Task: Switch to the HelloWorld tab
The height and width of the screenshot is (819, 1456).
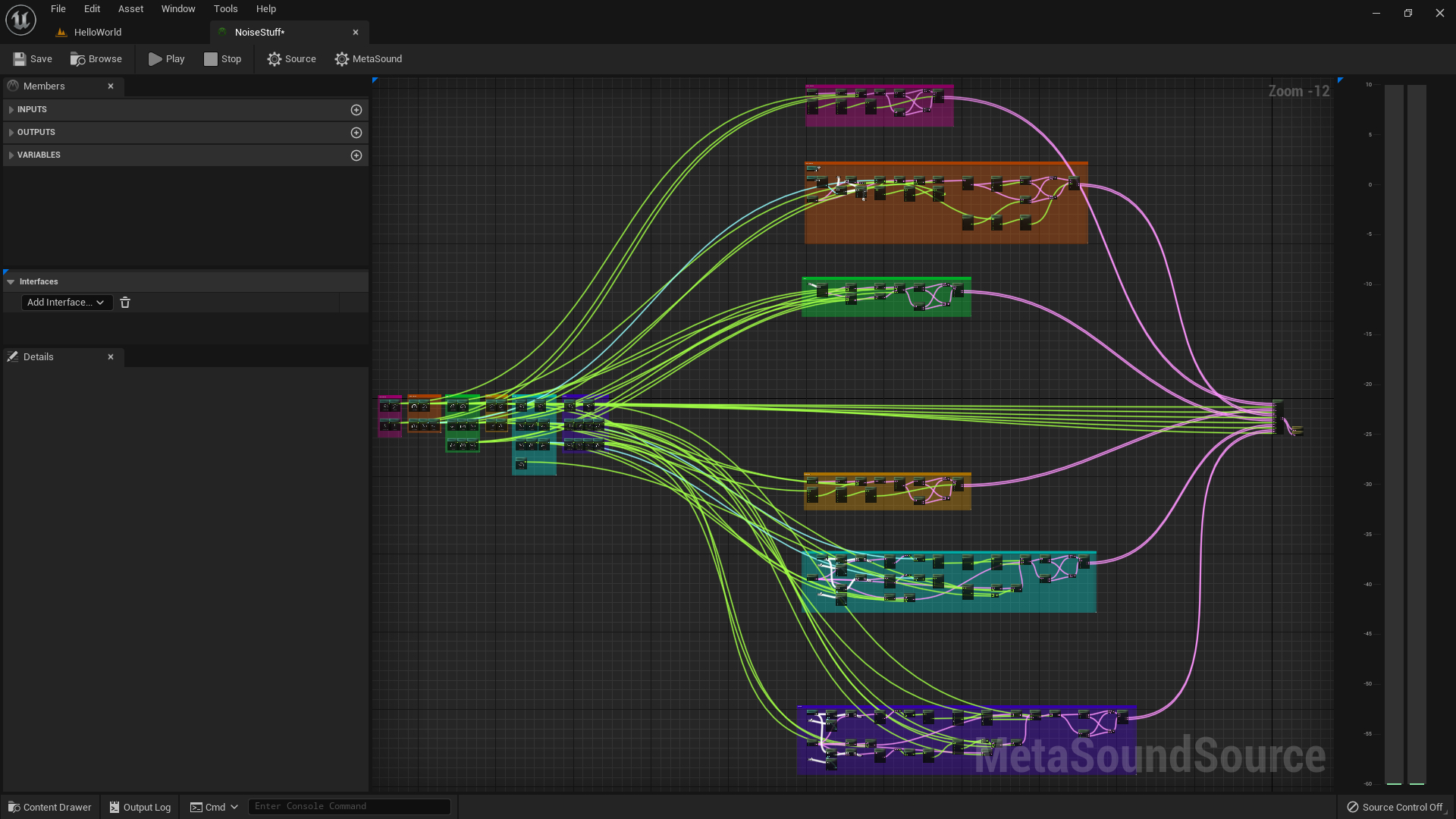Action: [x=98, y=33]
